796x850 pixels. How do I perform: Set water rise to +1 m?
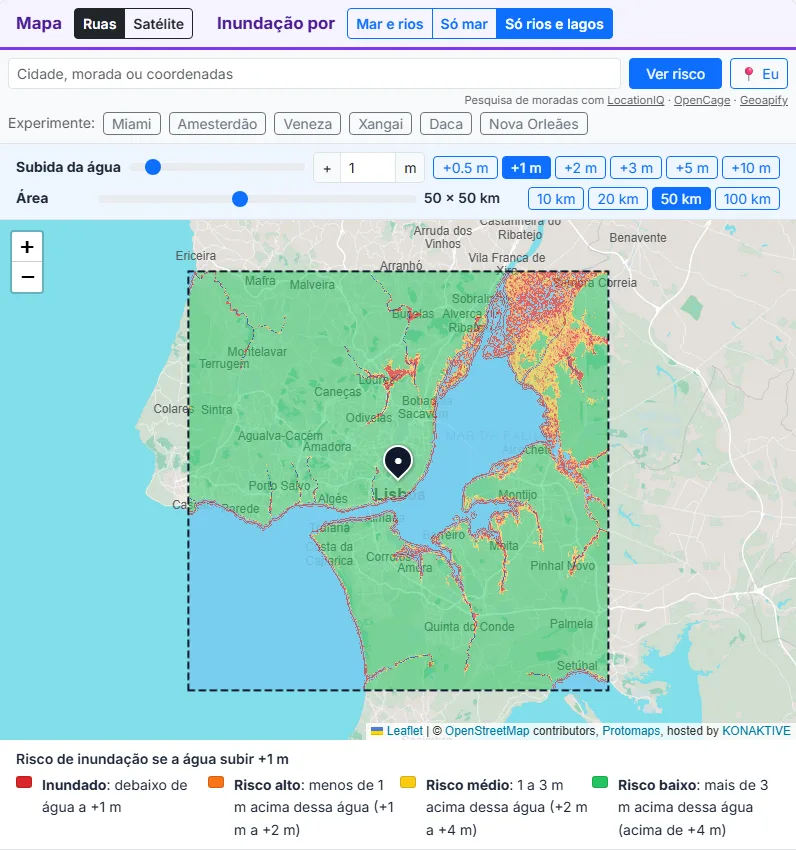pyautogui.click(x=526, y=168)
